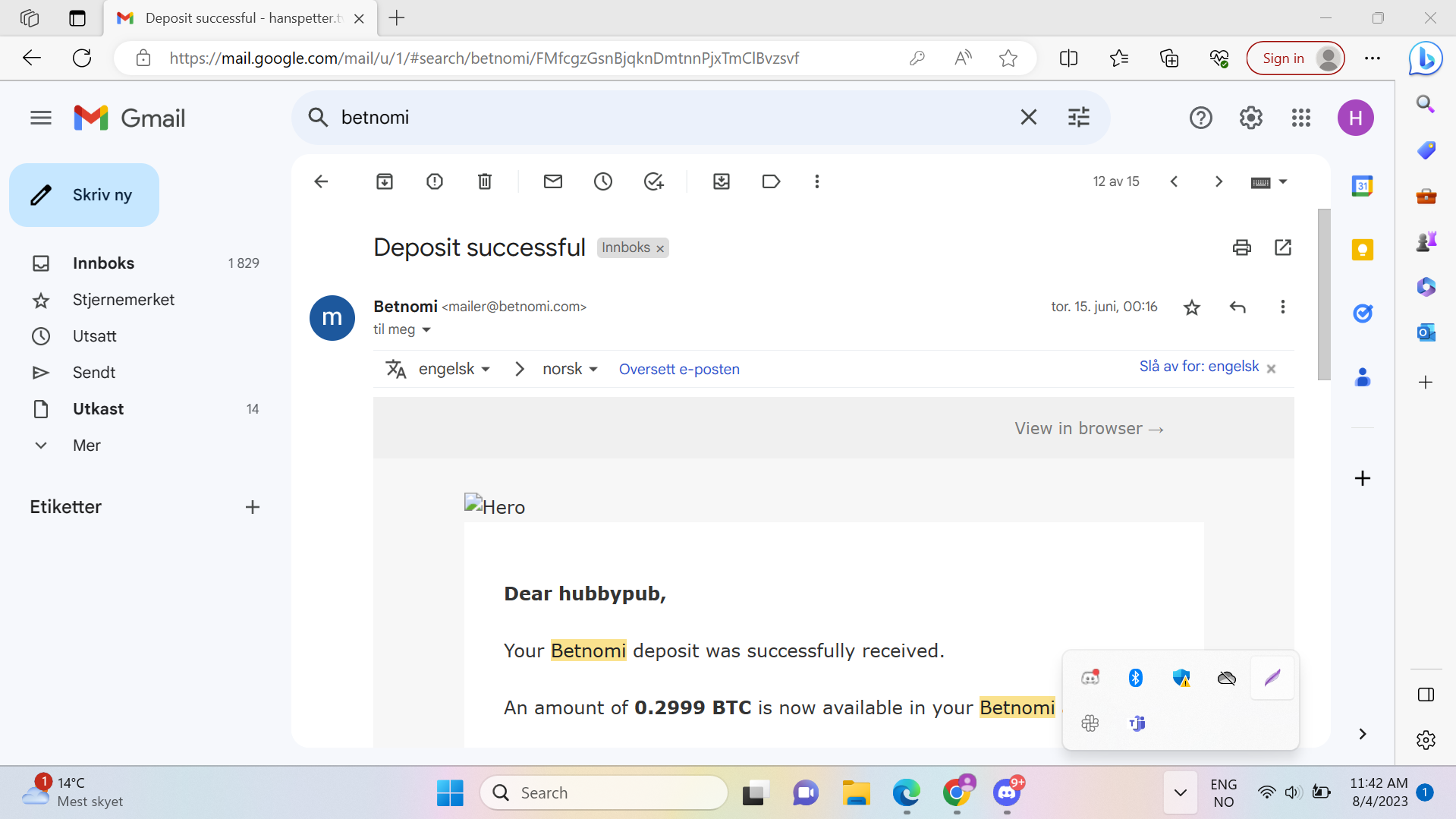Report this email as spam
This screenshot has height=819, width=1456.
435,181
